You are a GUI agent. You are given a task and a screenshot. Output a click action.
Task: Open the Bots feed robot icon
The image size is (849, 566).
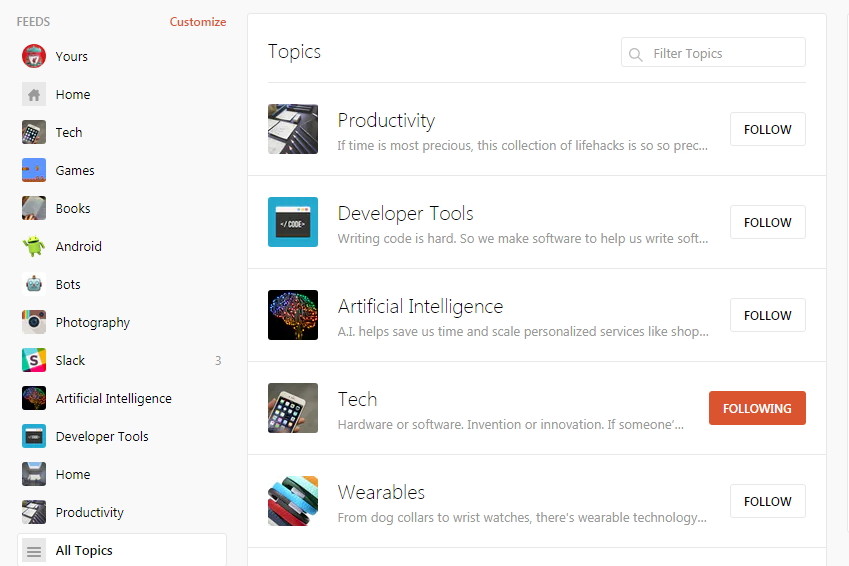[x=34, y=284]
